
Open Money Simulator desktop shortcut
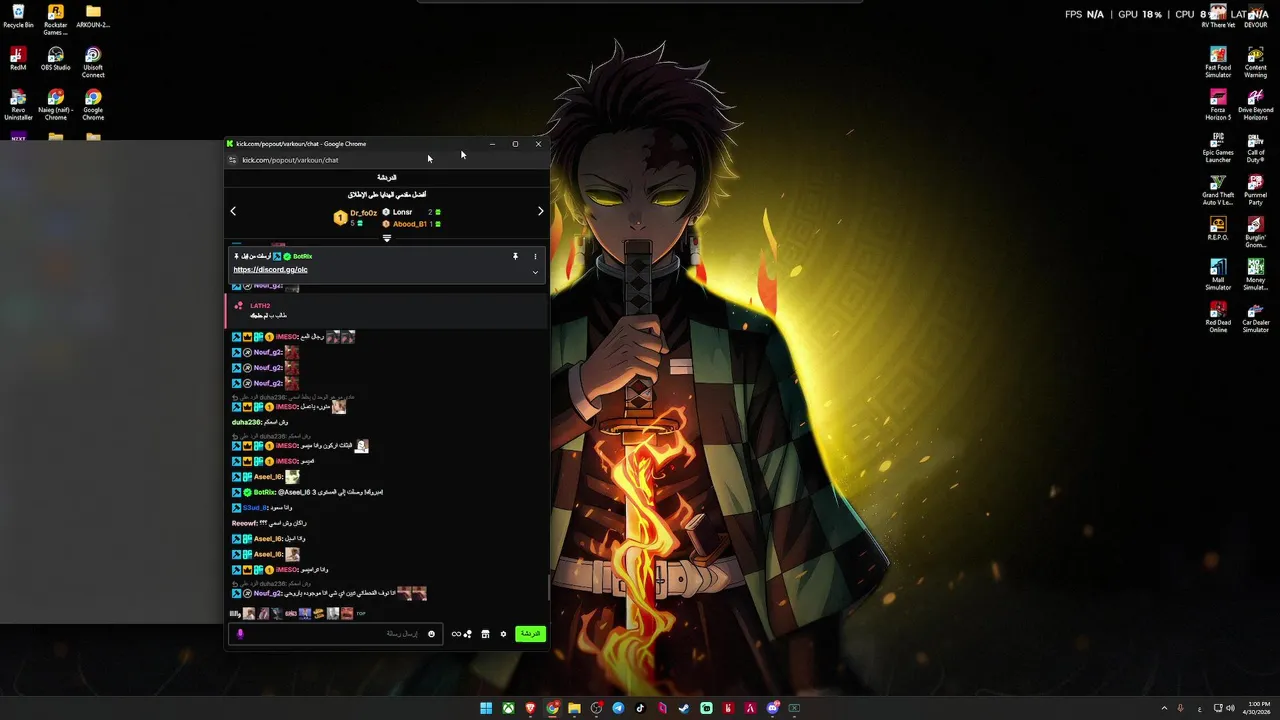1255,275
